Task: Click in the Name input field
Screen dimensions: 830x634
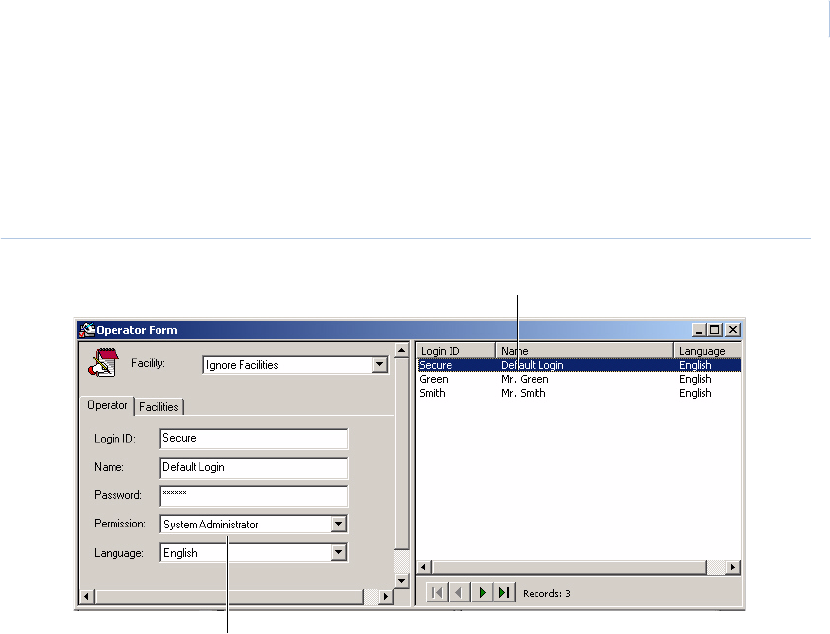Action: pos(254,468)
